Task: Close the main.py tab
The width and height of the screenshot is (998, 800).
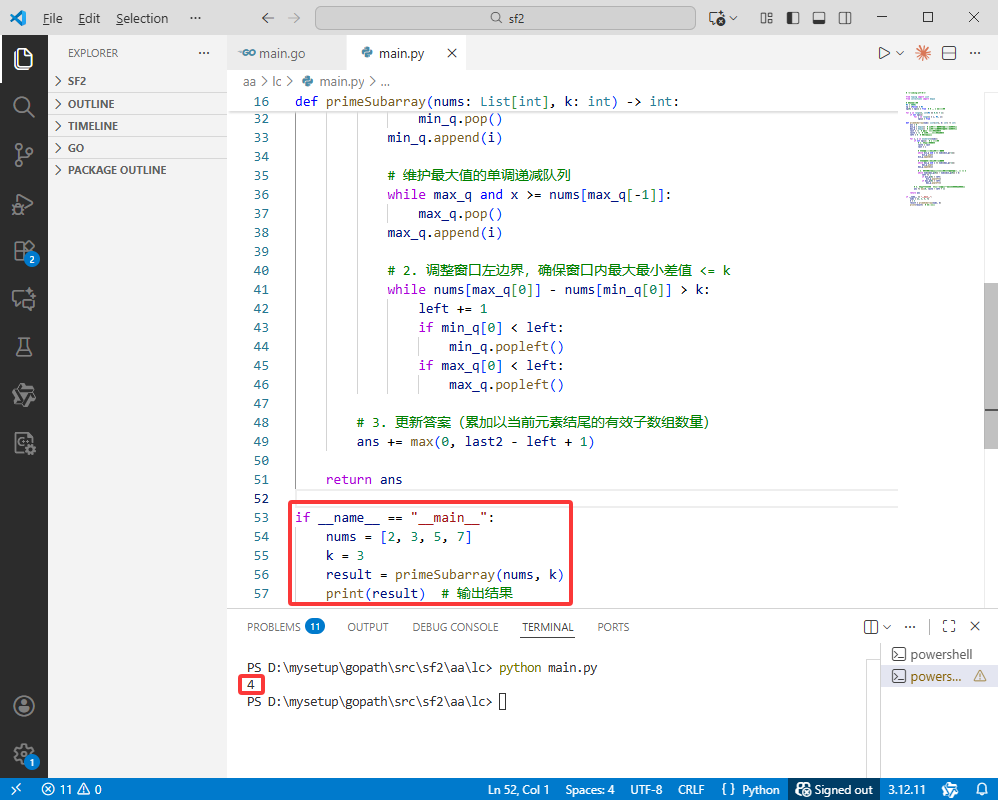Action: pos(452,53)
